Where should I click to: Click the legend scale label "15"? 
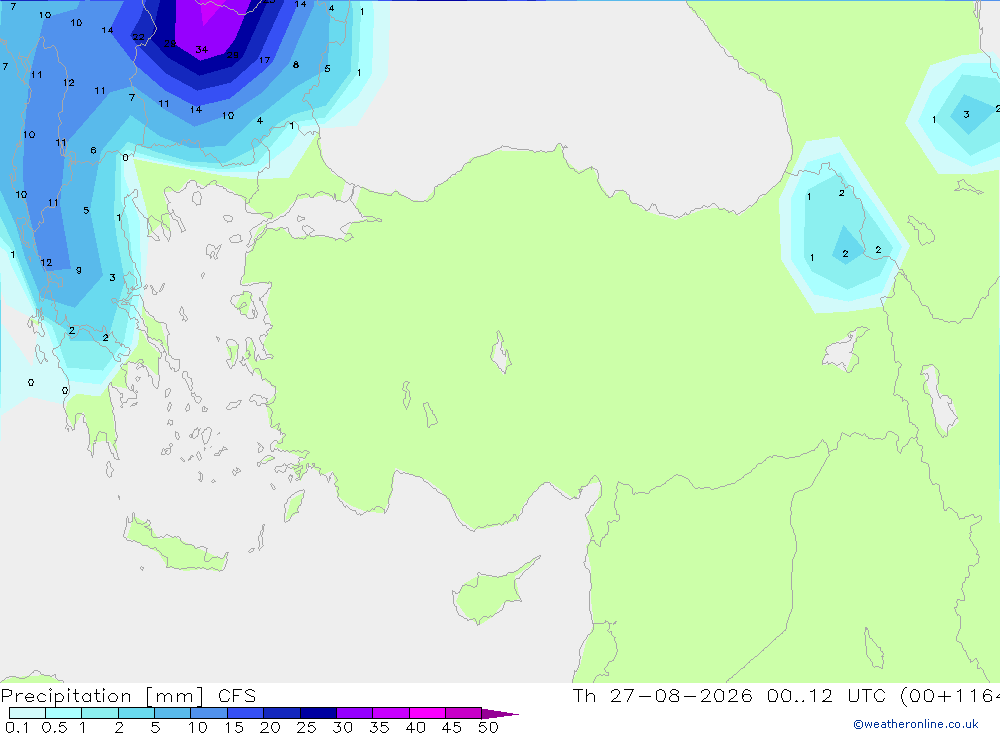click(234, 727)
